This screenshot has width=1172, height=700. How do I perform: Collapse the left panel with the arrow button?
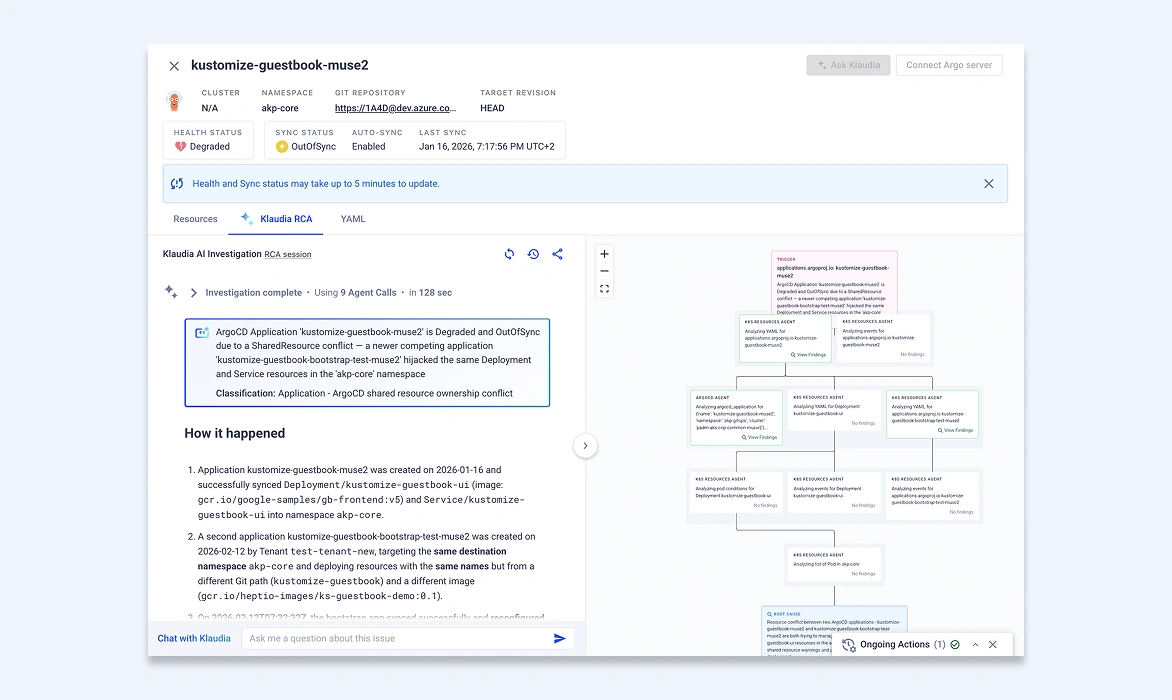[x=585, y=446]
